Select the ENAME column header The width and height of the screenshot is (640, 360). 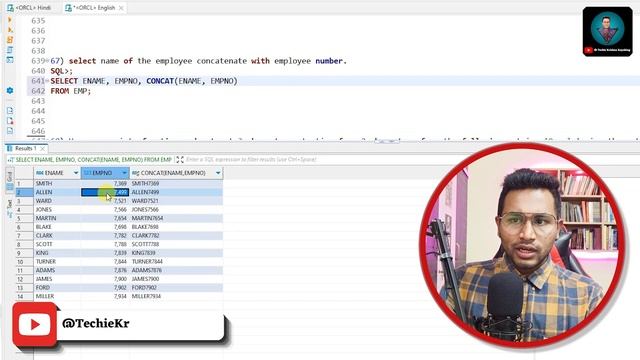coord(57,173)
